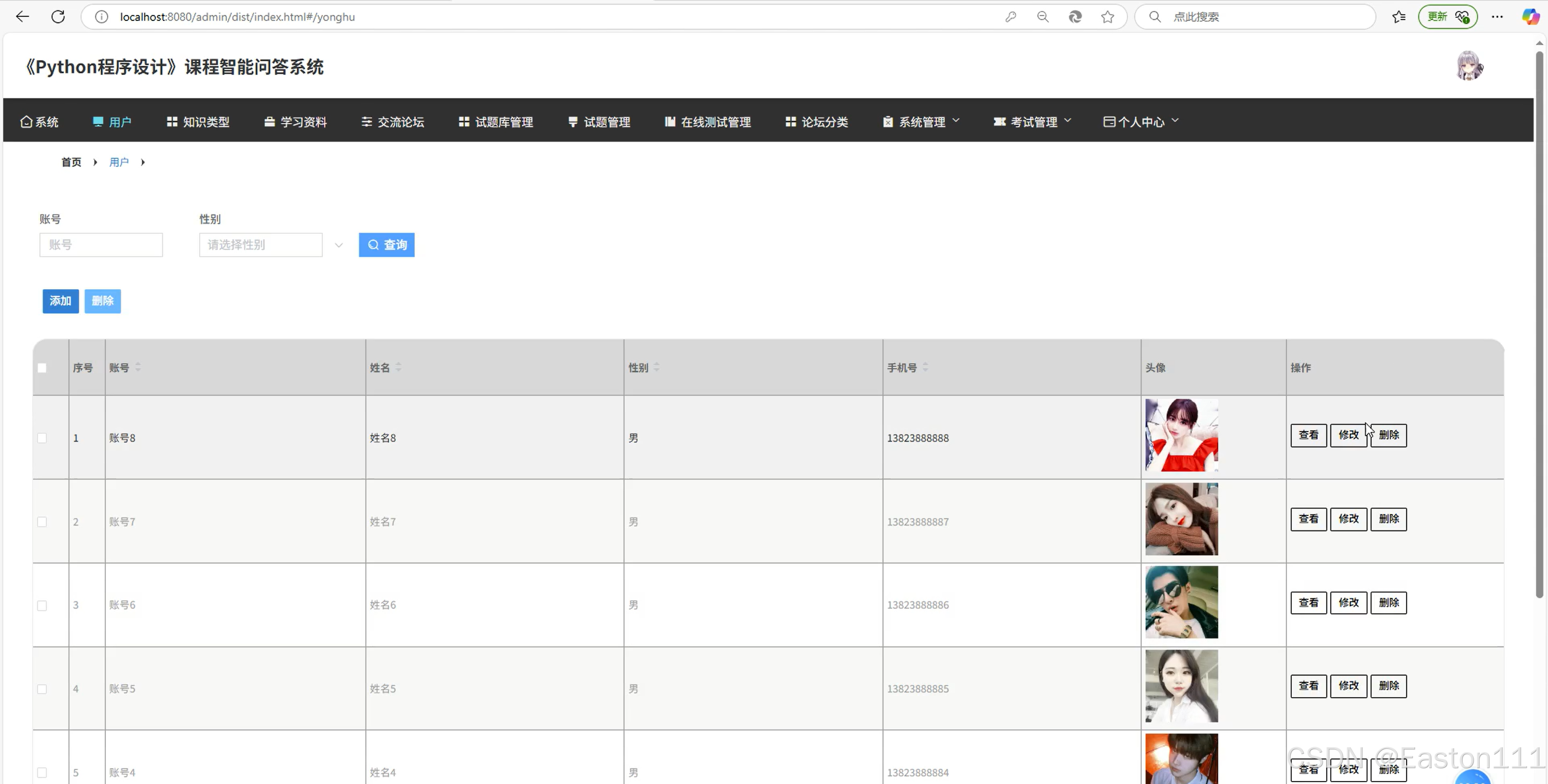This screenshot has width=1548, height=784.
Task: Click the browser back arrow
Action: (x=22, y=17)
